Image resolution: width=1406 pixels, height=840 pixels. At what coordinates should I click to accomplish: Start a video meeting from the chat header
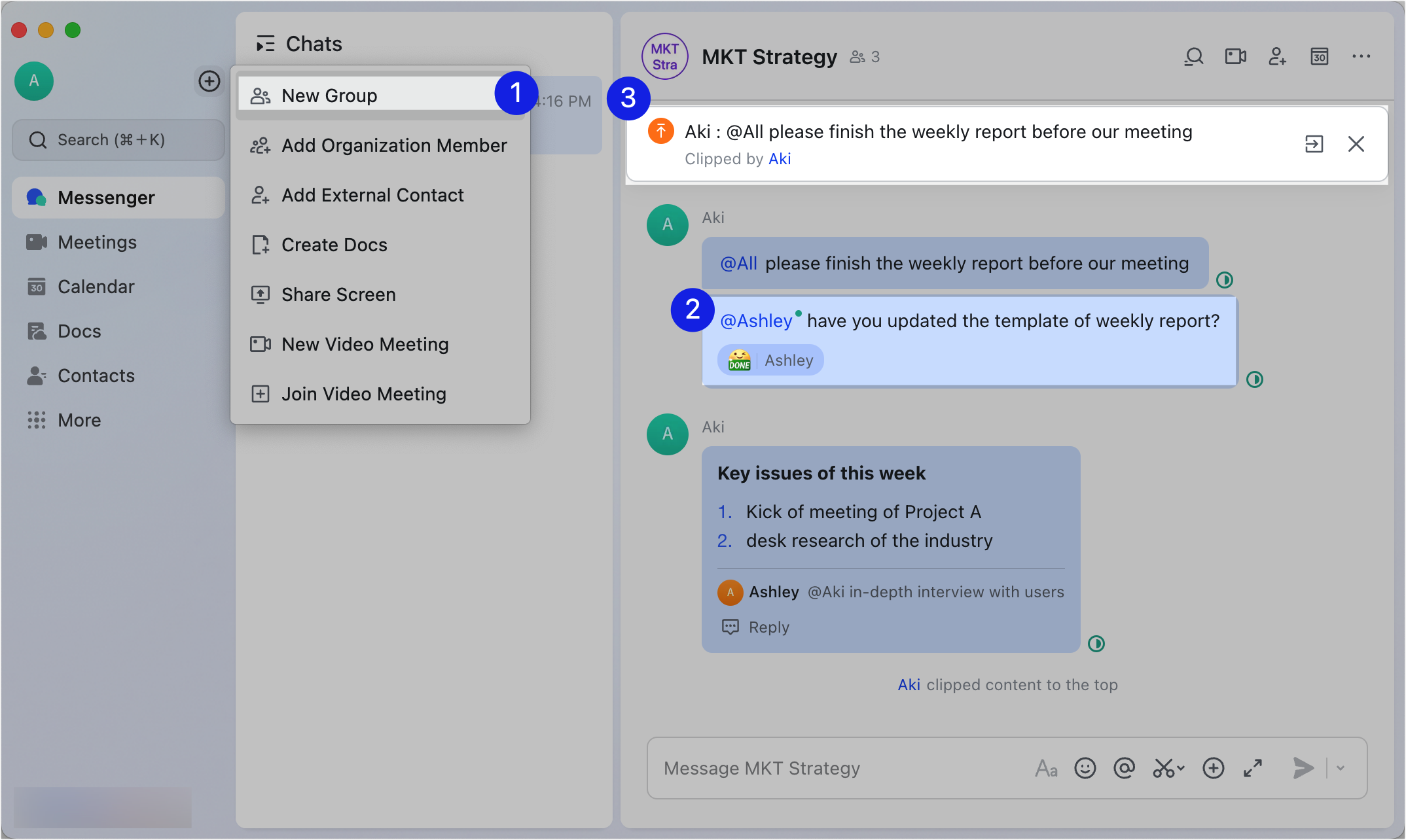point(1235,56)
